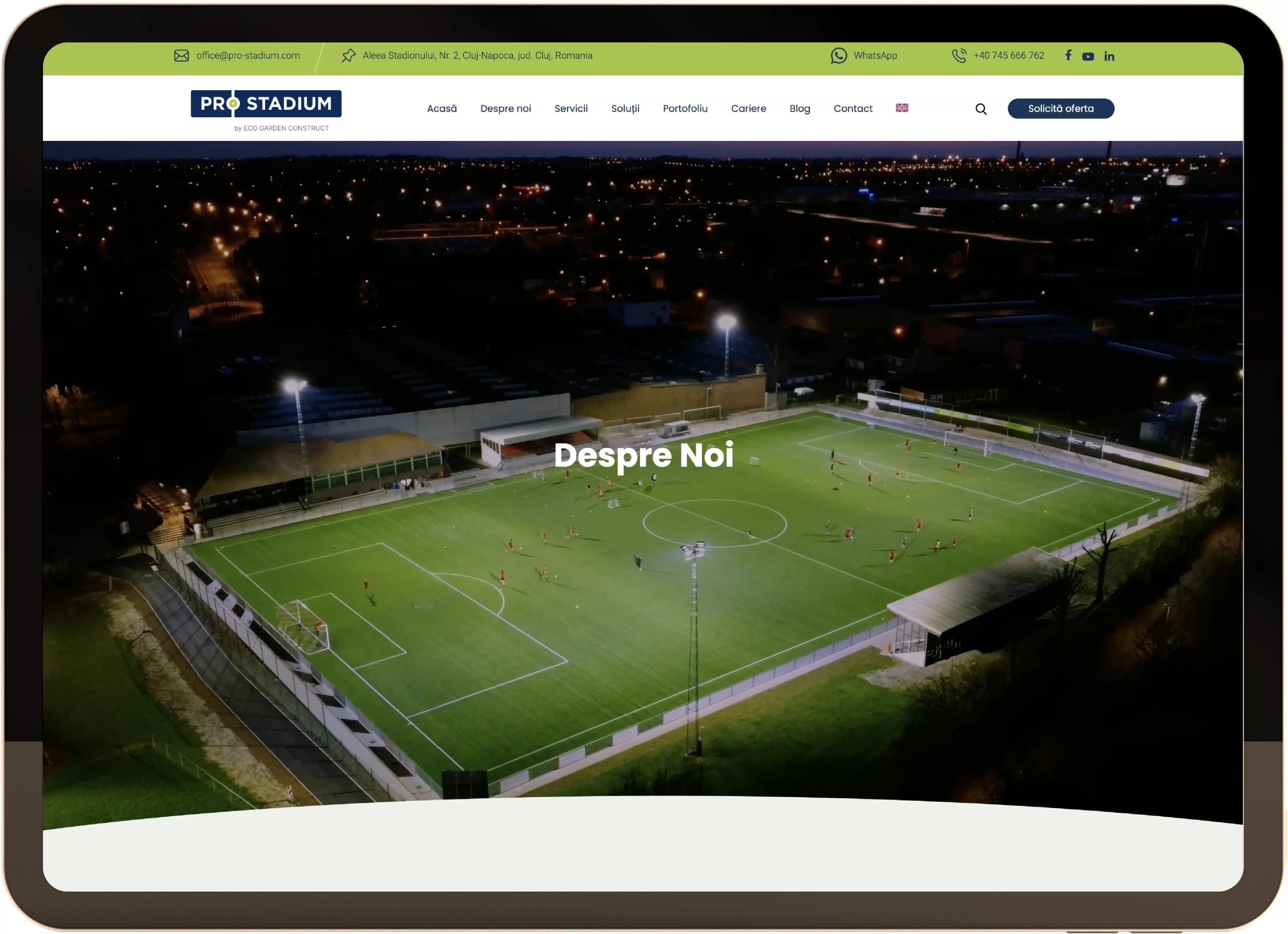The image size is (1288, 934).
Task: Open the Servicii menu item
Action: 571,109
